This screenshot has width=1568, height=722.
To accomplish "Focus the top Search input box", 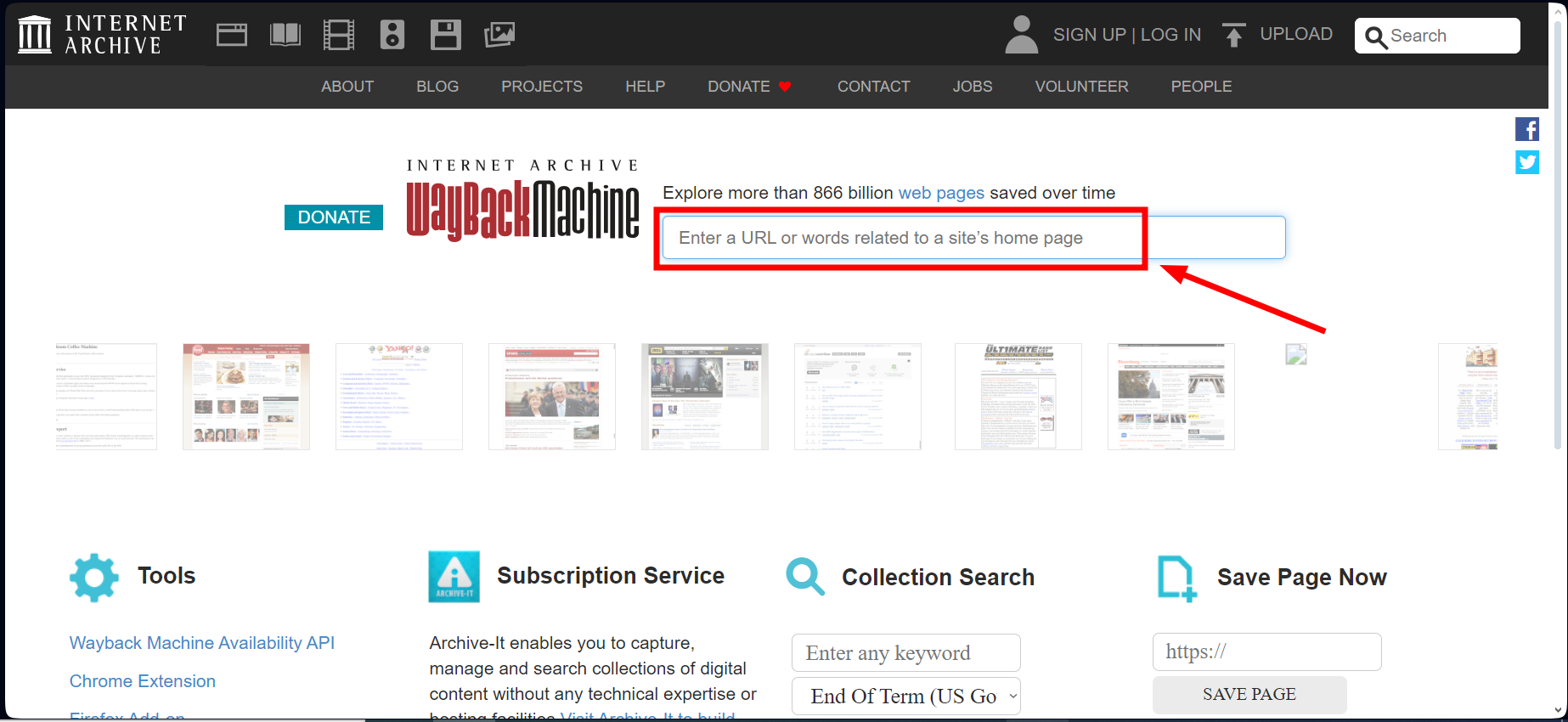I will [1437, 36].
